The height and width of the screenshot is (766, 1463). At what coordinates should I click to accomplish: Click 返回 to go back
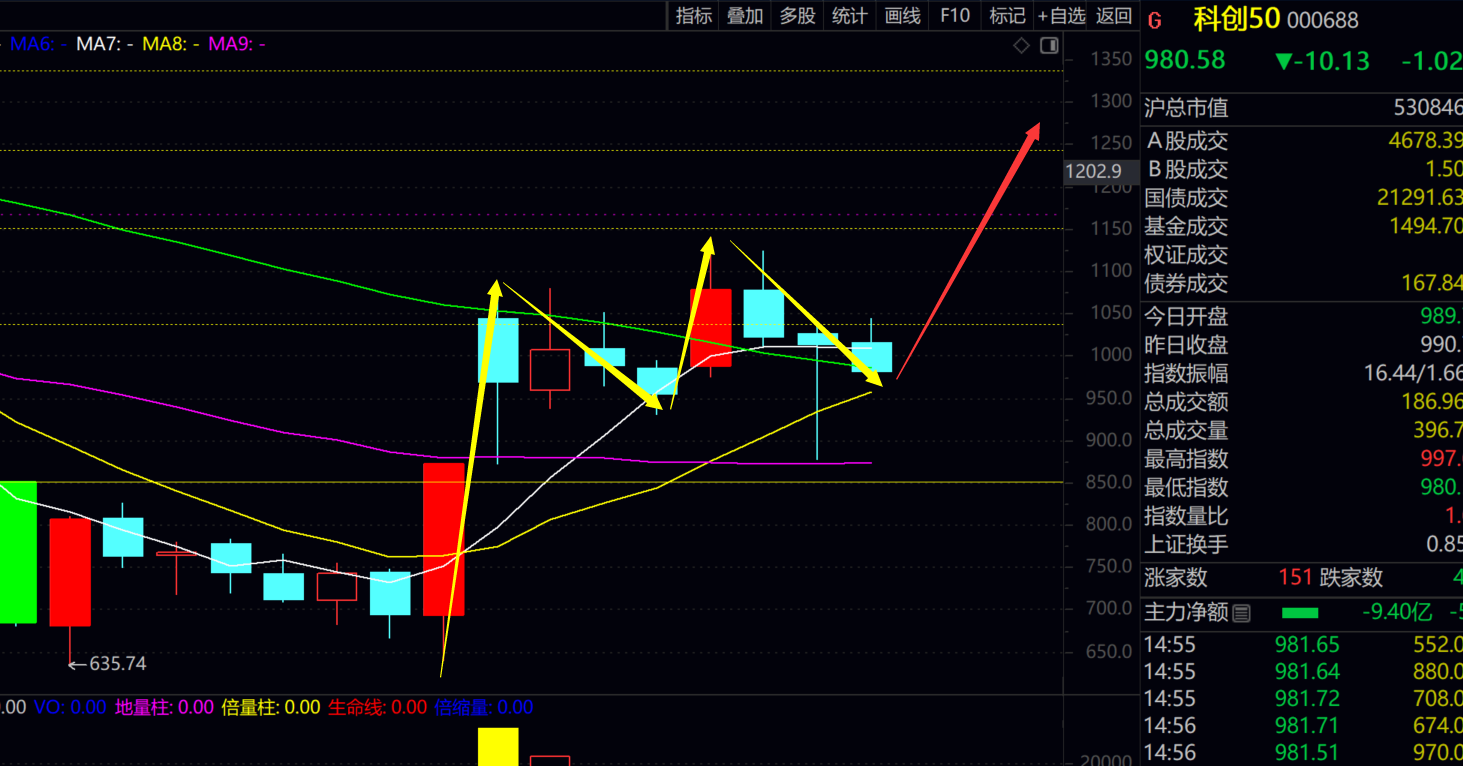coord(1113,15)
